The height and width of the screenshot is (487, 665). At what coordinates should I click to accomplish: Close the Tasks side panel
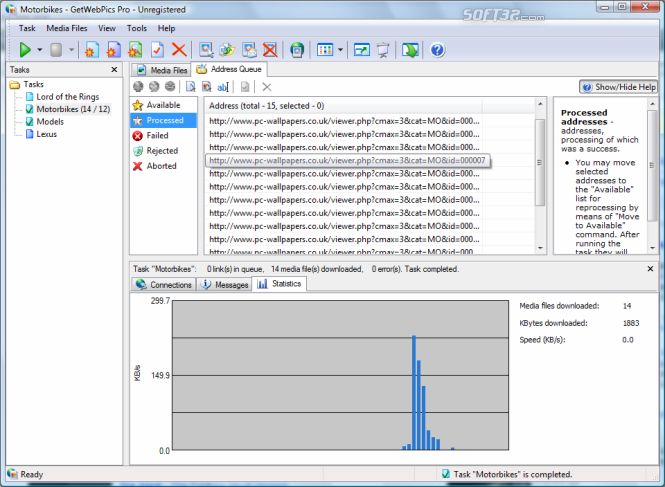[x=114, y=70]
